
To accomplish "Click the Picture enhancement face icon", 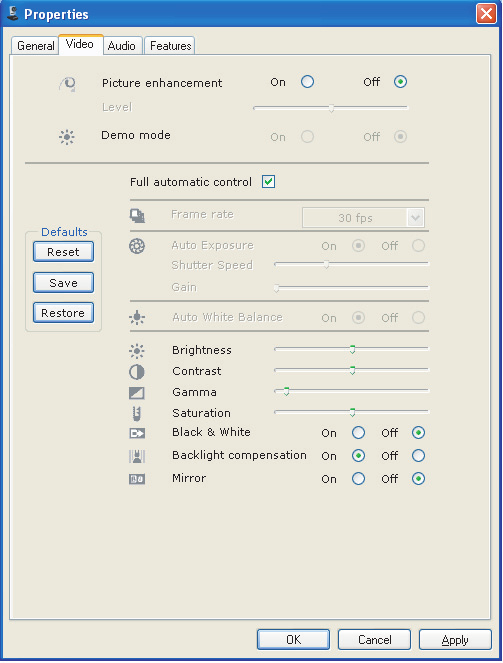I will click(x=67, y=84).
